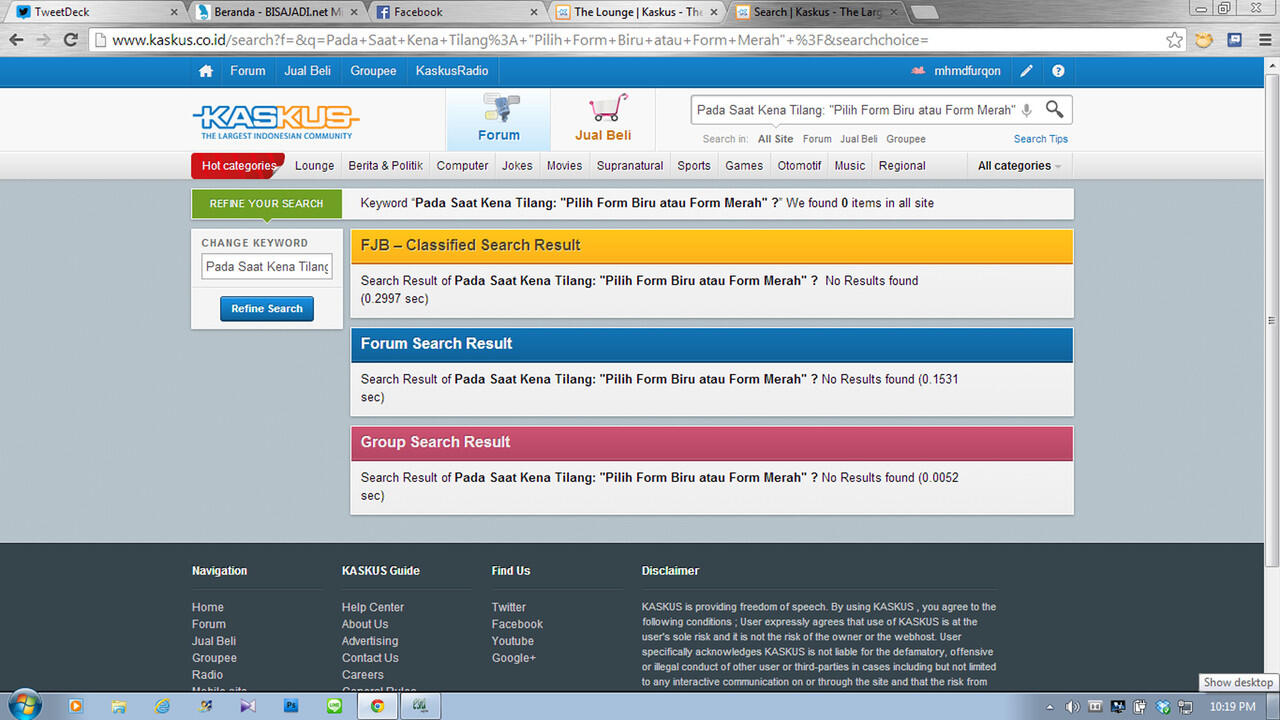Click the blue chat extension icon
The image size is (1280, 720).
1235,40
